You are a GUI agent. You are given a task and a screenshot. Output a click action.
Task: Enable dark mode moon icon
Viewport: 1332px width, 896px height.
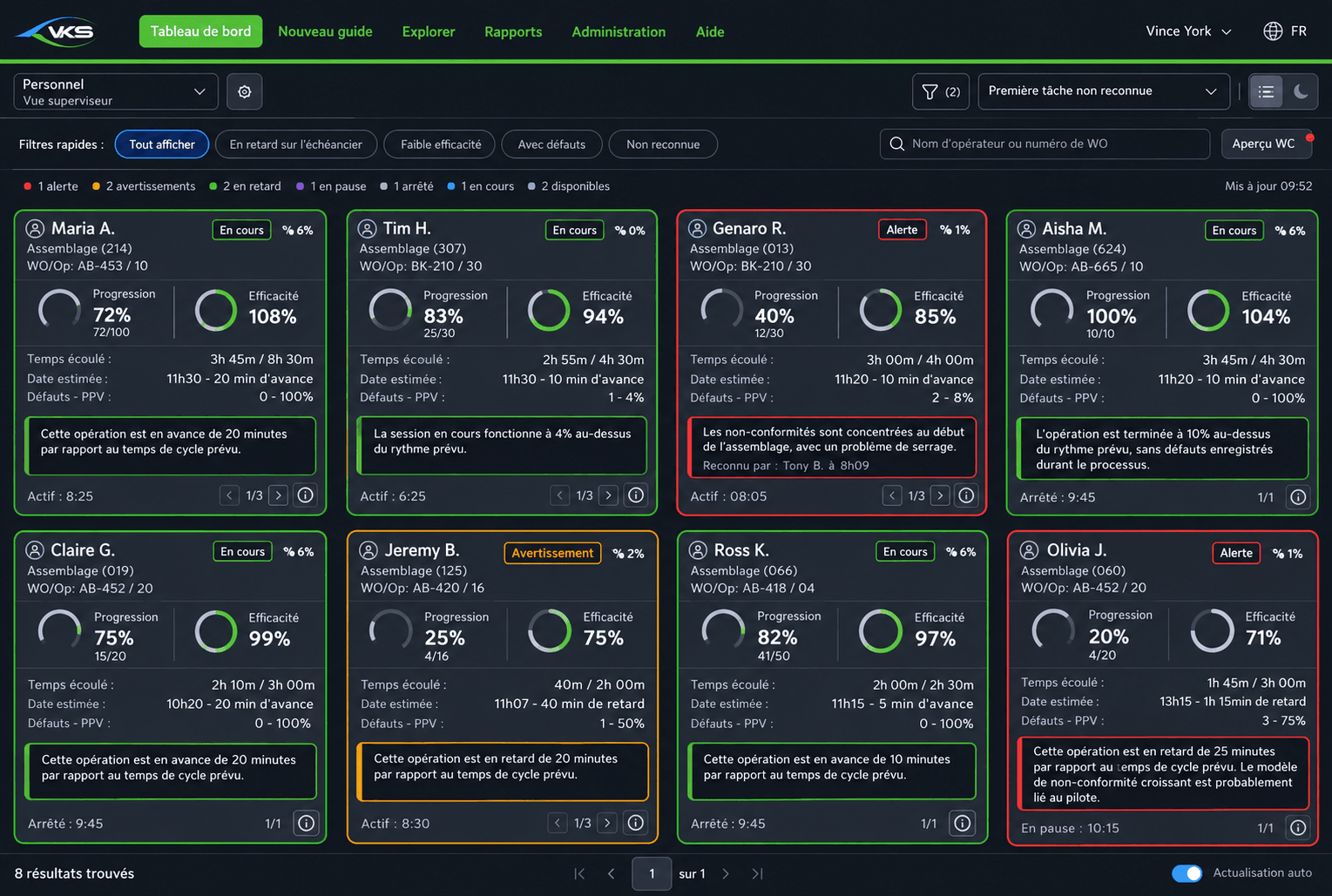click(1301, 91)
